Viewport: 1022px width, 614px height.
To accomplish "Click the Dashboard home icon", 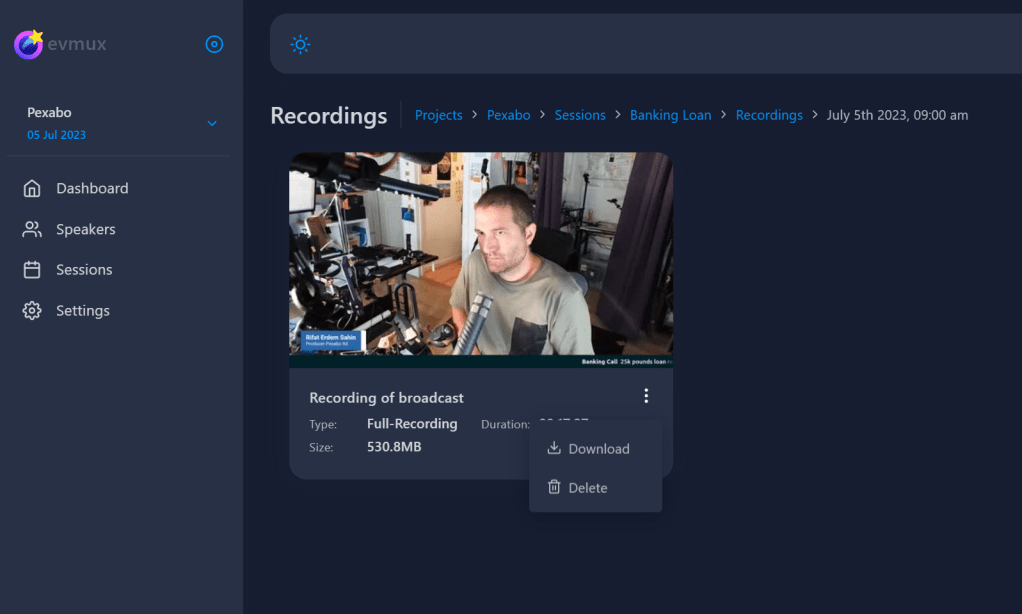I will pyautogui.click(x=32, y=188).
